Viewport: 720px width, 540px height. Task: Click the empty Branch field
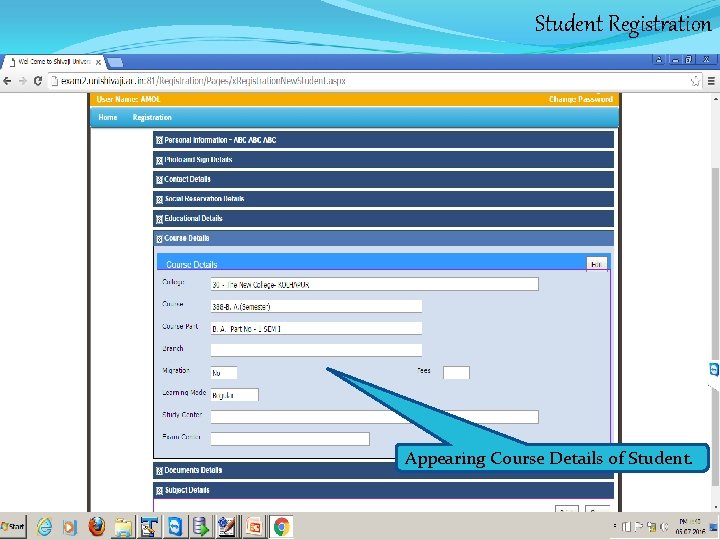point(316,350)
